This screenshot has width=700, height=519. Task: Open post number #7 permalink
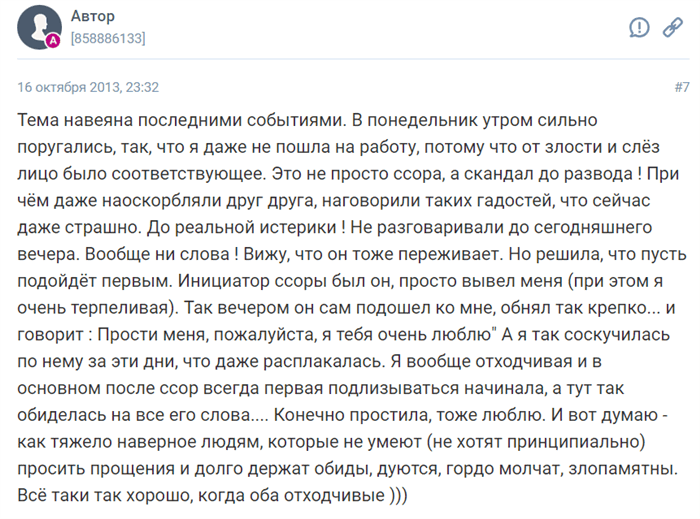(682, 87)
